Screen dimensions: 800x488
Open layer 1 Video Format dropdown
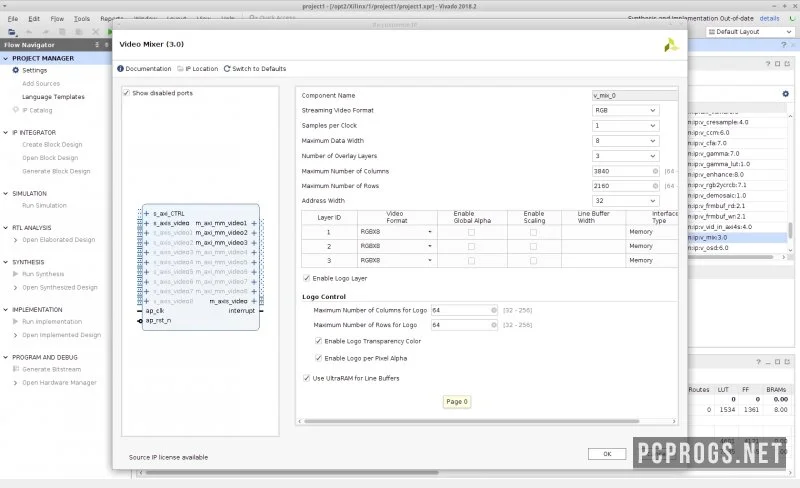397,232
